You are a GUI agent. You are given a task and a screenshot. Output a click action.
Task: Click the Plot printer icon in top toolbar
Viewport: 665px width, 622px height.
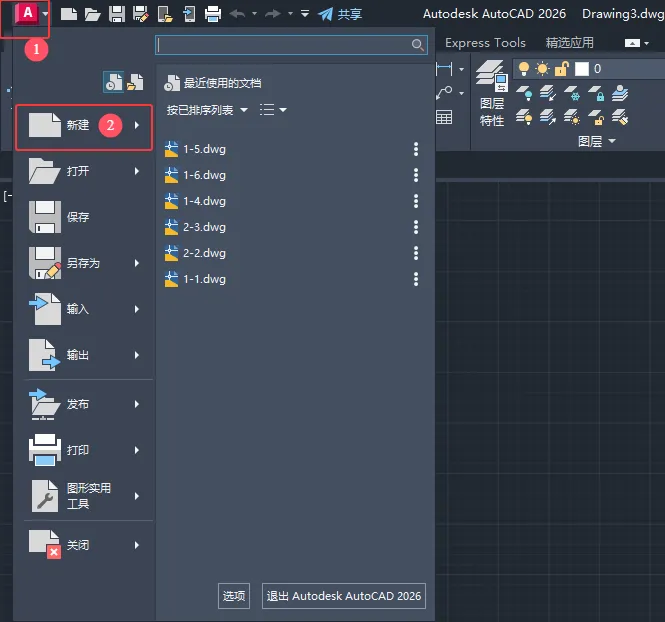(213, 14)
